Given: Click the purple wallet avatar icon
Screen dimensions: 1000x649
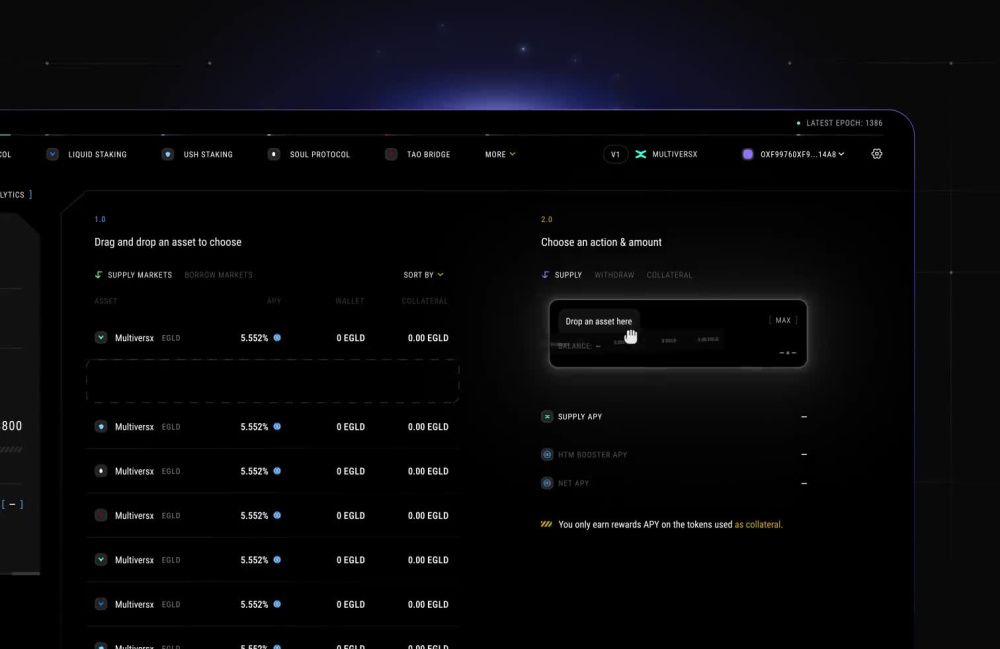Looking at the screenshot, I should (x=747, y=154).
